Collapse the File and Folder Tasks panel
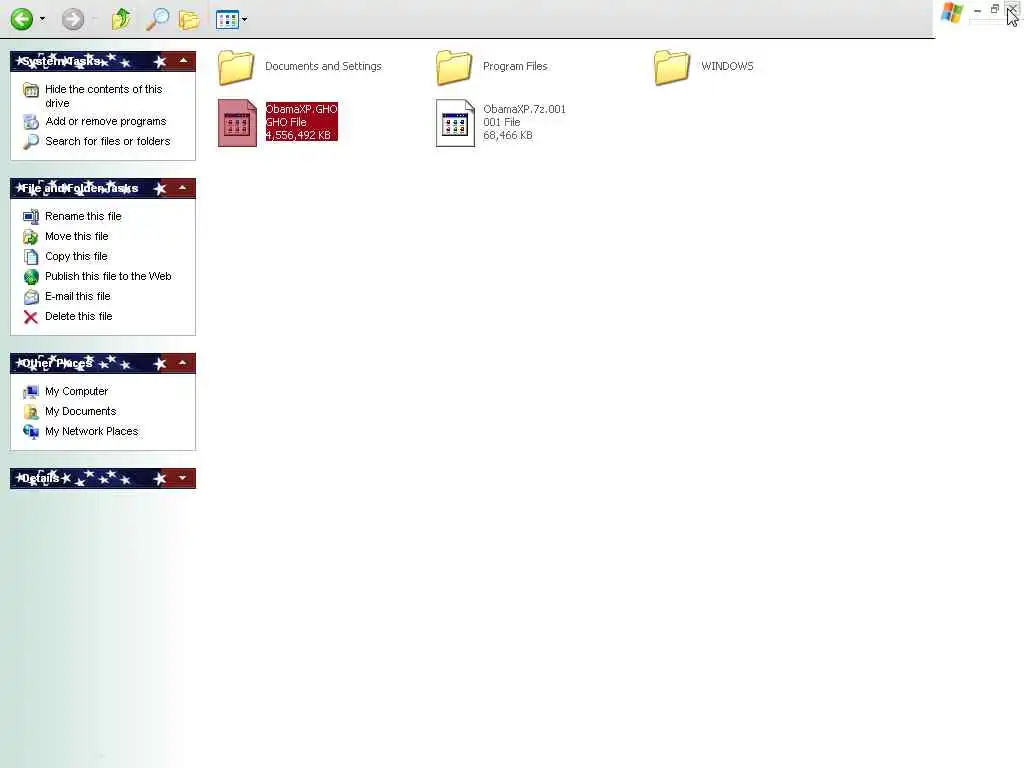The width and height of the screenshot is (1024, 768). click(183, 189)
